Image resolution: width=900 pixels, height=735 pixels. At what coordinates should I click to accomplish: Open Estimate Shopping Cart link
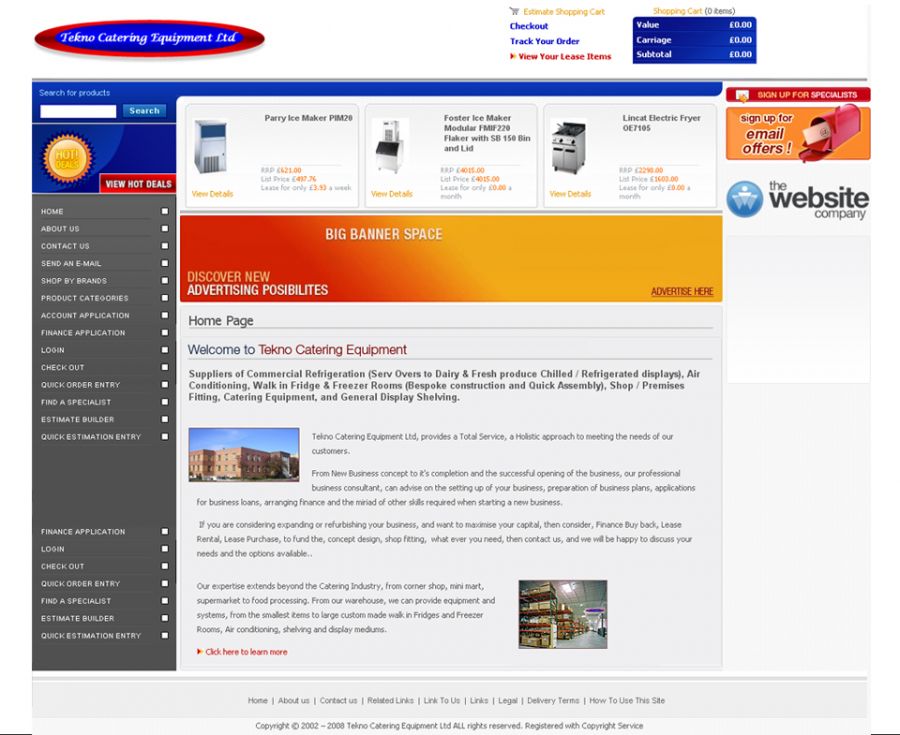564,11
